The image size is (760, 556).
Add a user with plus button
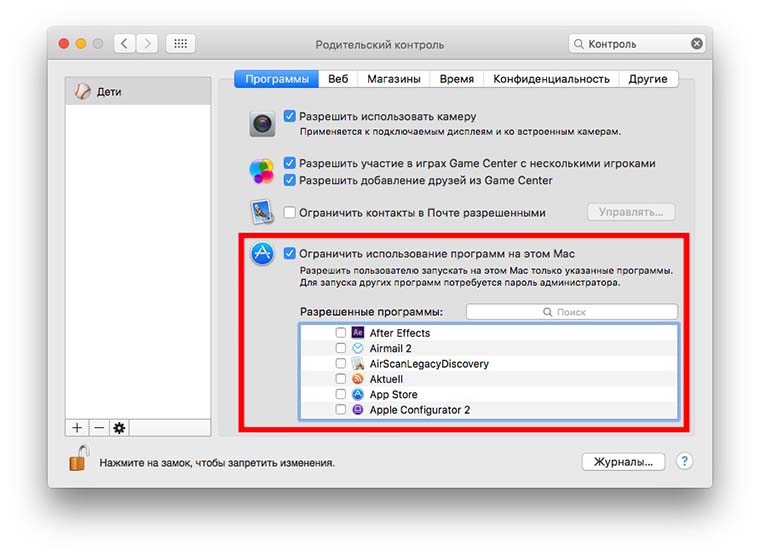(77, 428)
